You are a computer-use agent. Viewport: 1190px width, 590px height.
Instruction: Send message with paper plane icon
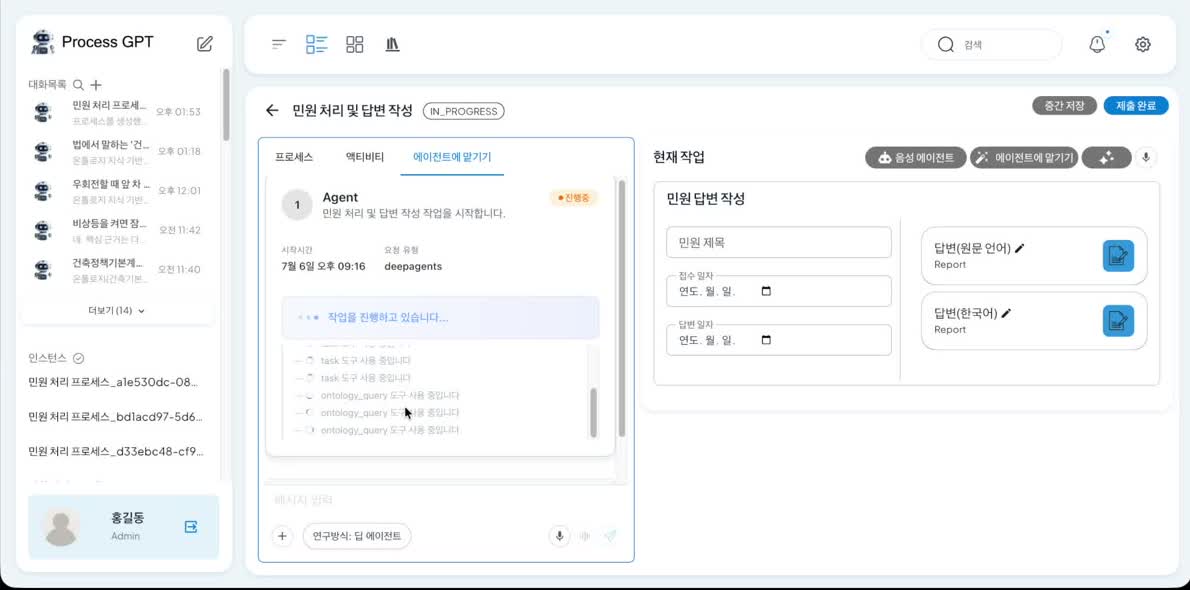(609, 536)
